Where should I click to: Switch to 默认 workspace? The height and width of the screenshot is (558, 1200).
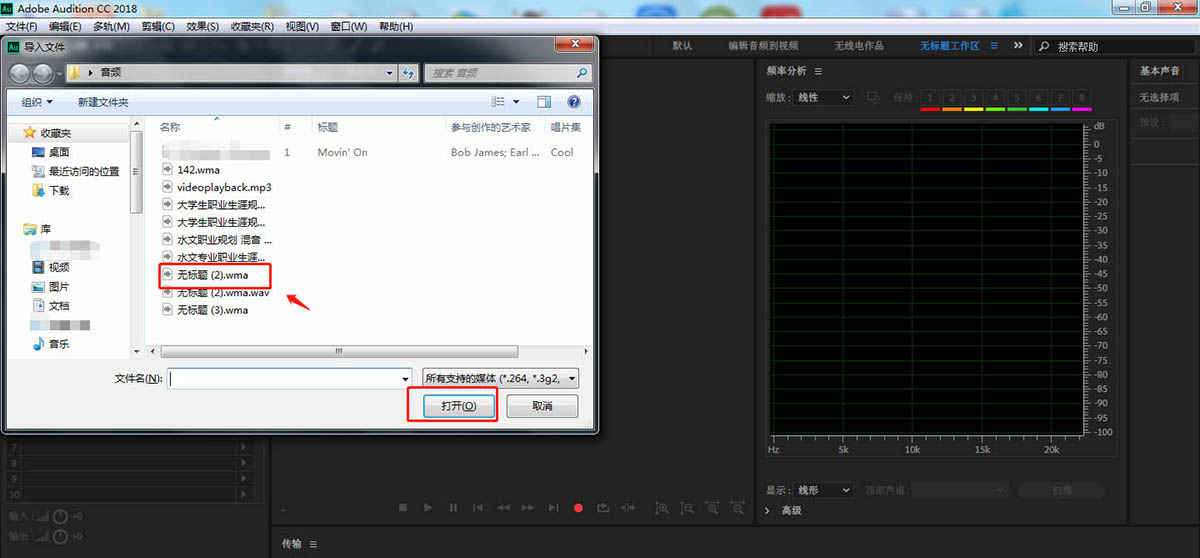[682, 46]
